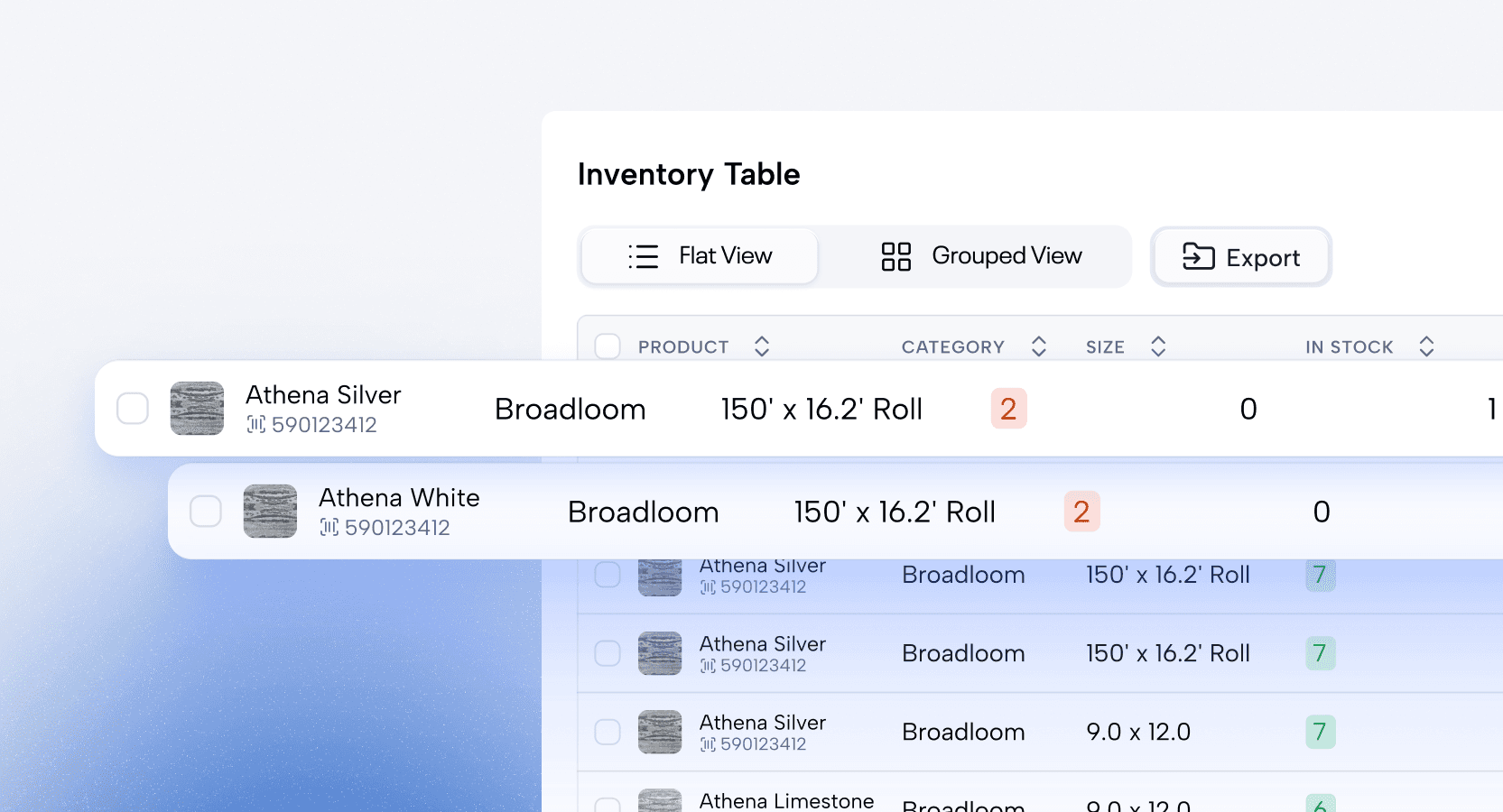
Task: Click the Inventory Table heading
Action: [x=689, y=174]
